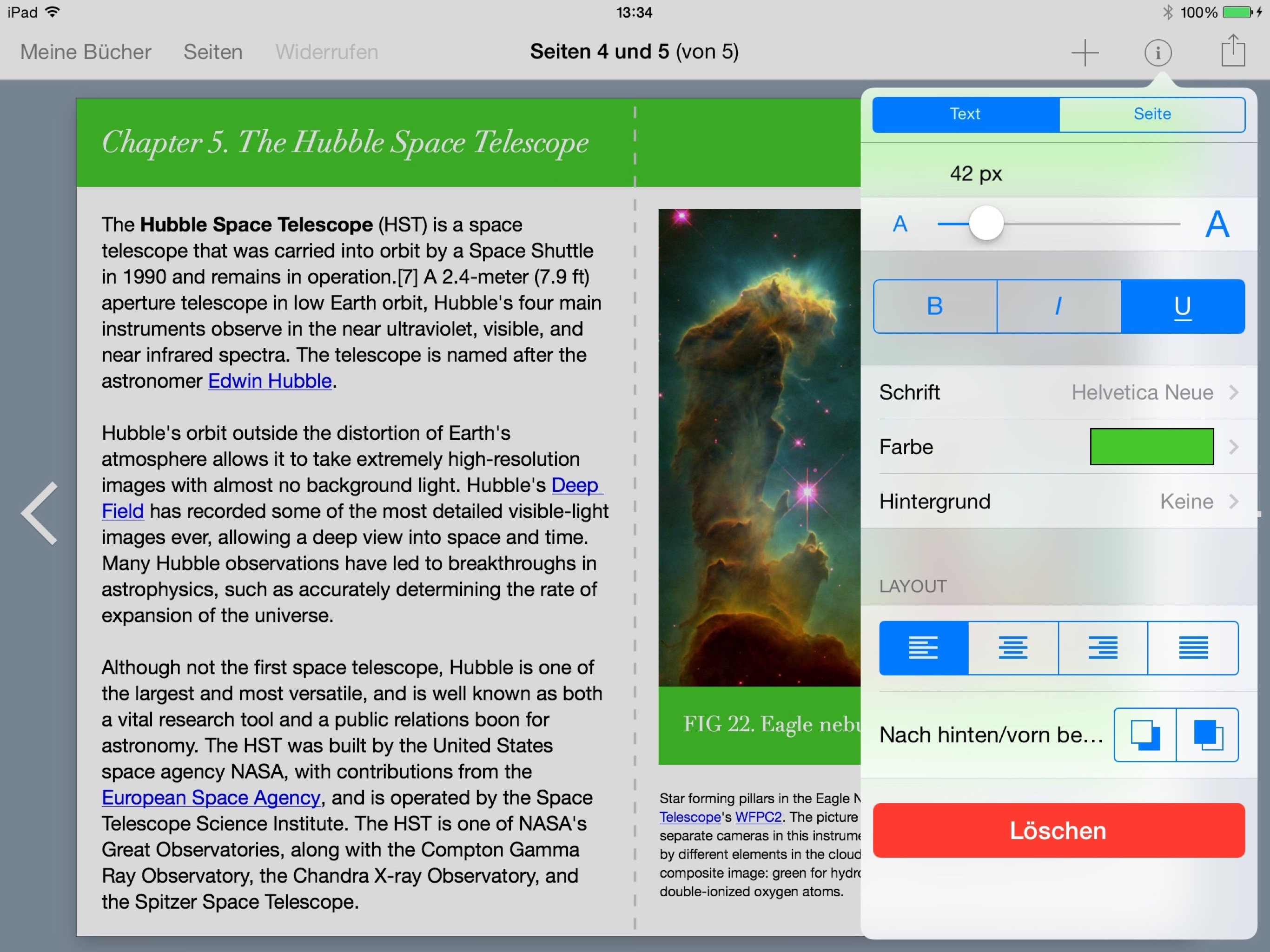Toggle italic formatting I button
Screen dimensions: 1270x952
1058,306
